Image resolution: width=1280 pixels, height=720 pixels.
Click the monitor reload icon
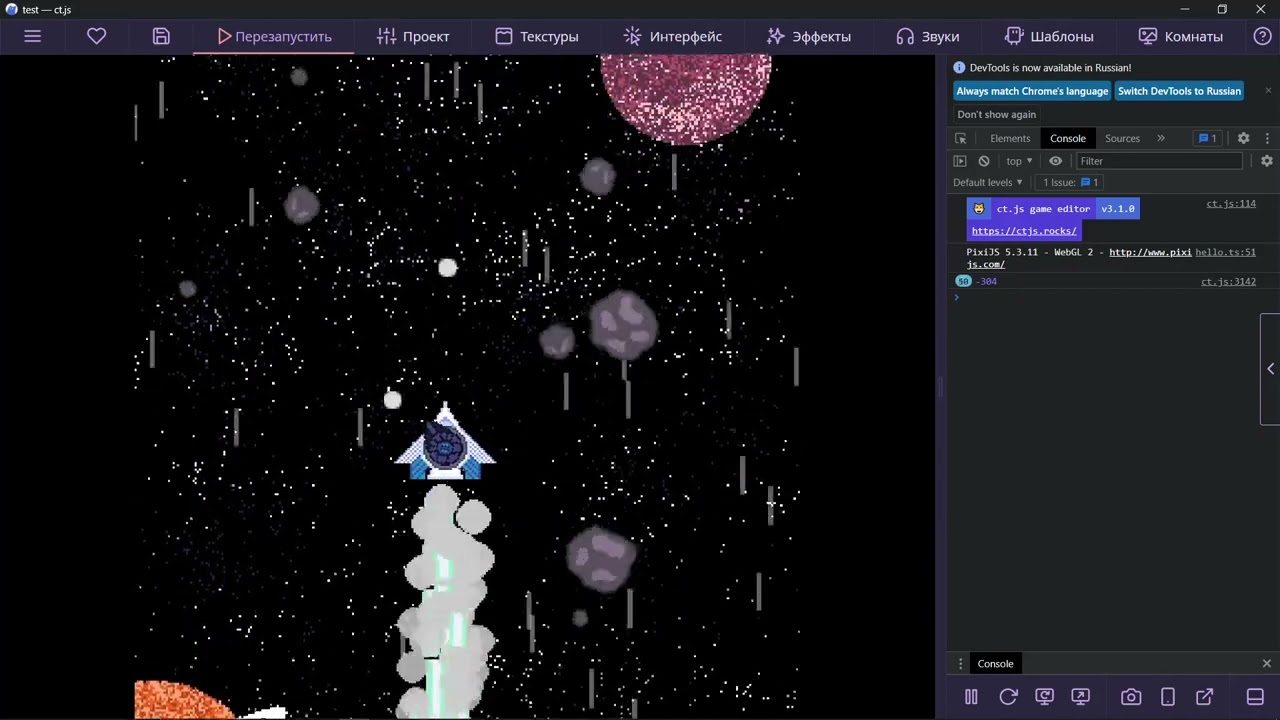pos(1044,697)
